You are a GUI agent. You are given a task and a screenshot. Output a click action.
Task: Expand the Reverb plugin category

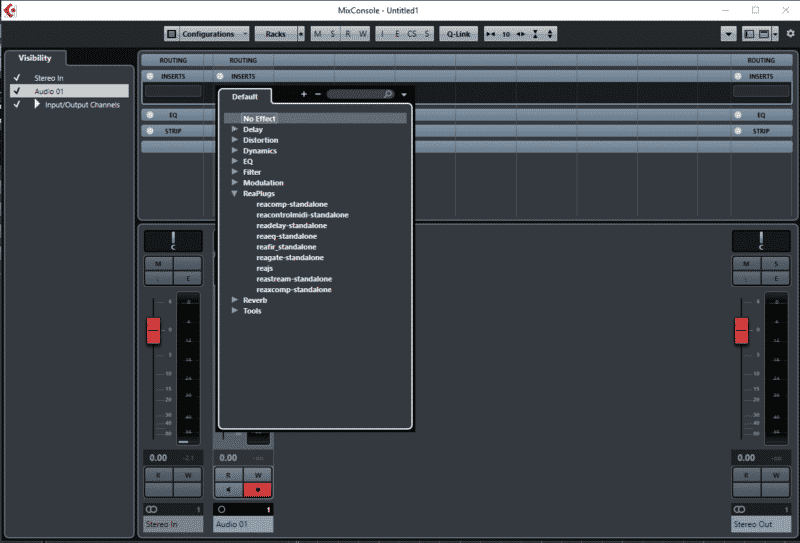click(235, 300)
